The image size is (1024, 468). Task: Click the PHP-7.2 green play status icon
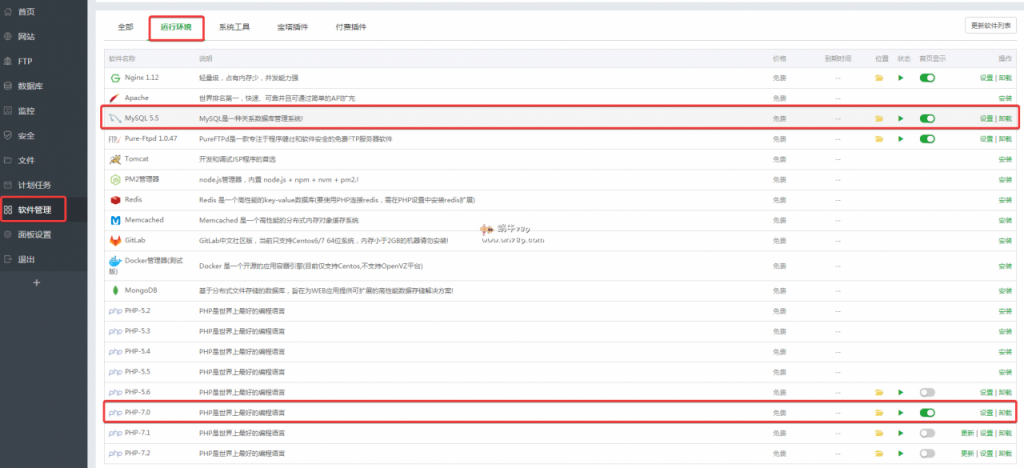click(901, 453)
